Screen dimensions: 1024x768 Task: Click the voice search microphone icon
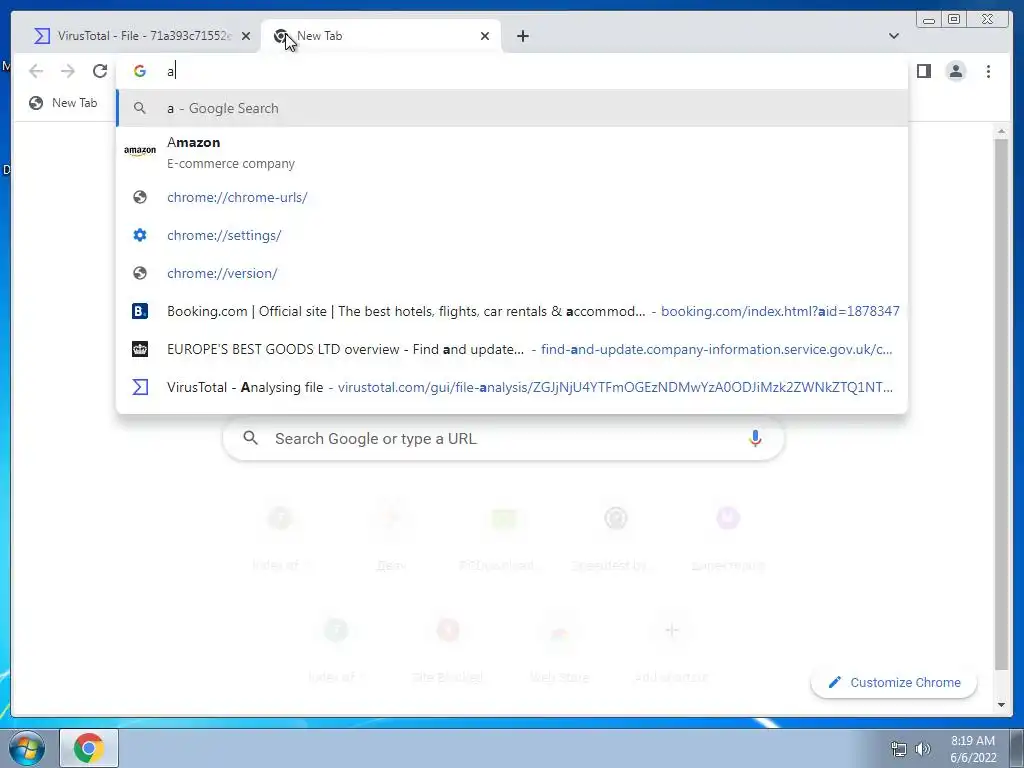point(755,438)
